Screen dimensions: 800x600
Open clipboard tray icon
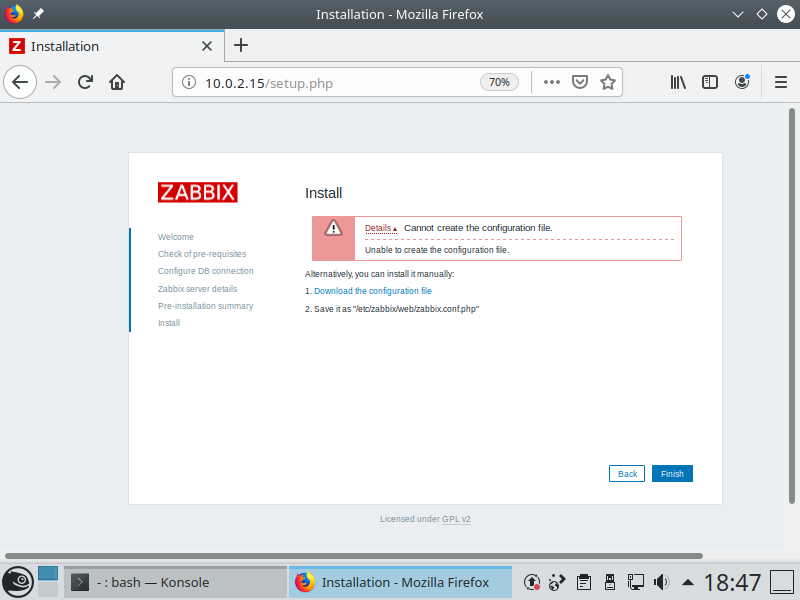[x=584, y=582]
